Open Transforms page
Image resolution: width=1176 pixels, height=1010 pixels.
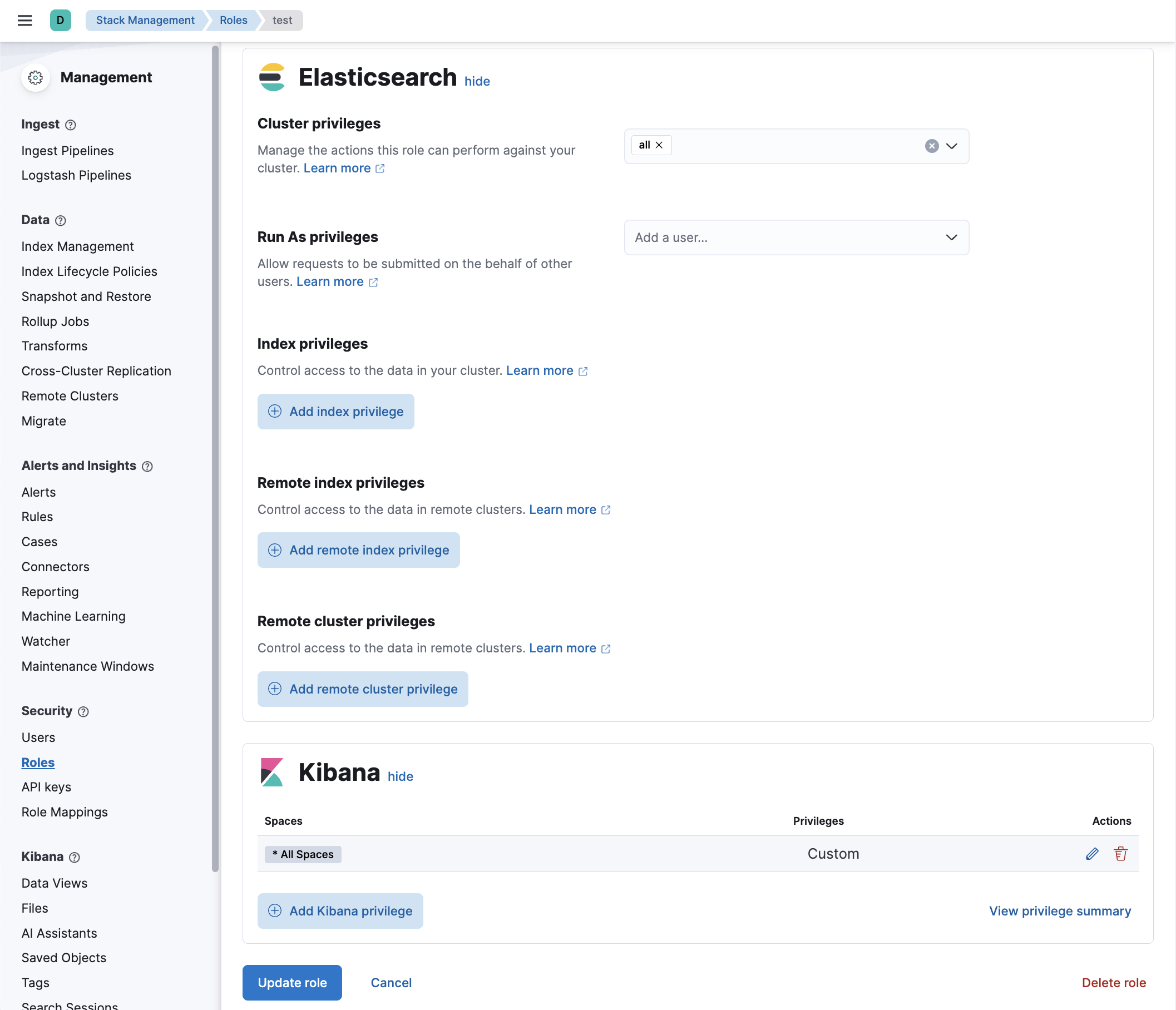(x=55, y=346)
